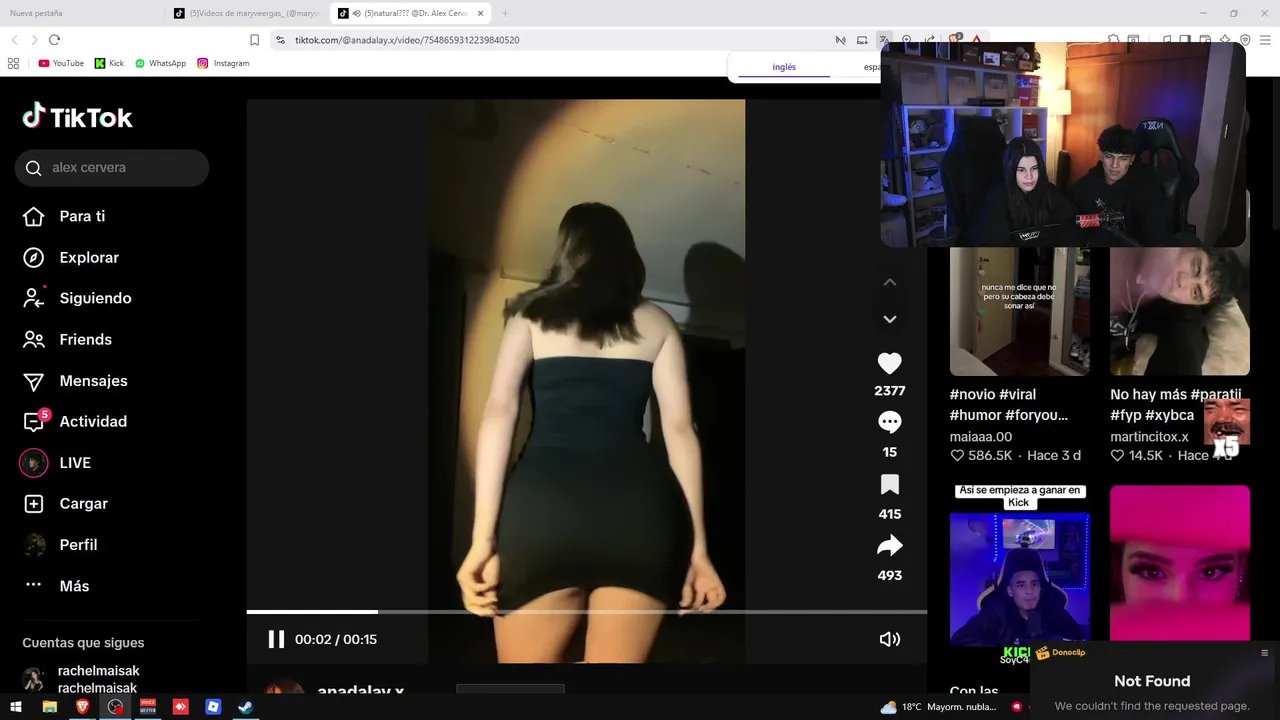Go to Siguiendo feed
The height and width of the screenshot is (720, 1280).
pos(95,298)
